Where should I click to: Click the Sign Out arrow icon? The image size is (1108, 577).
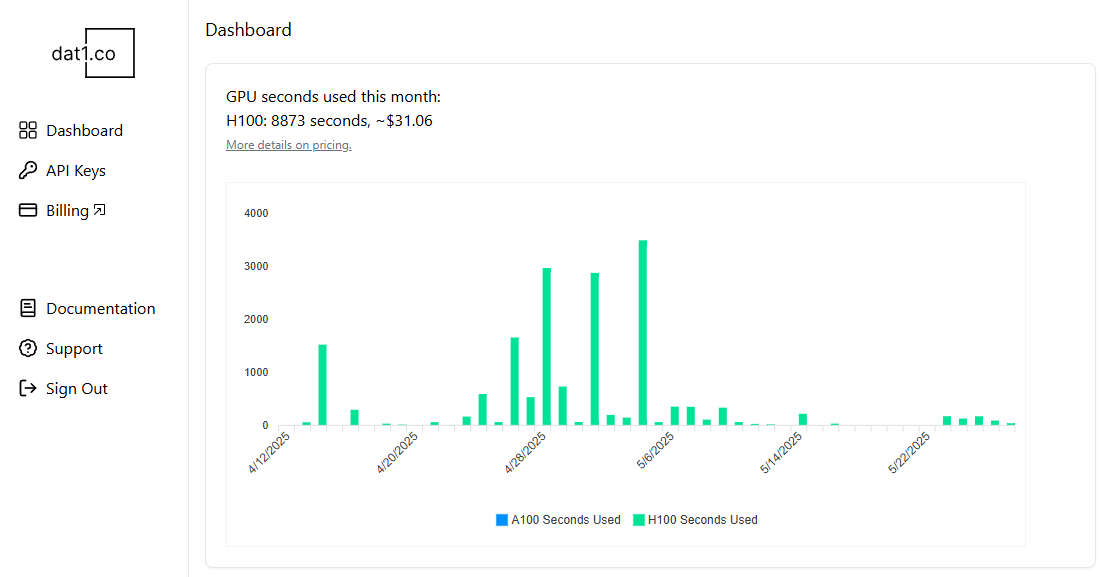[28, 389]
